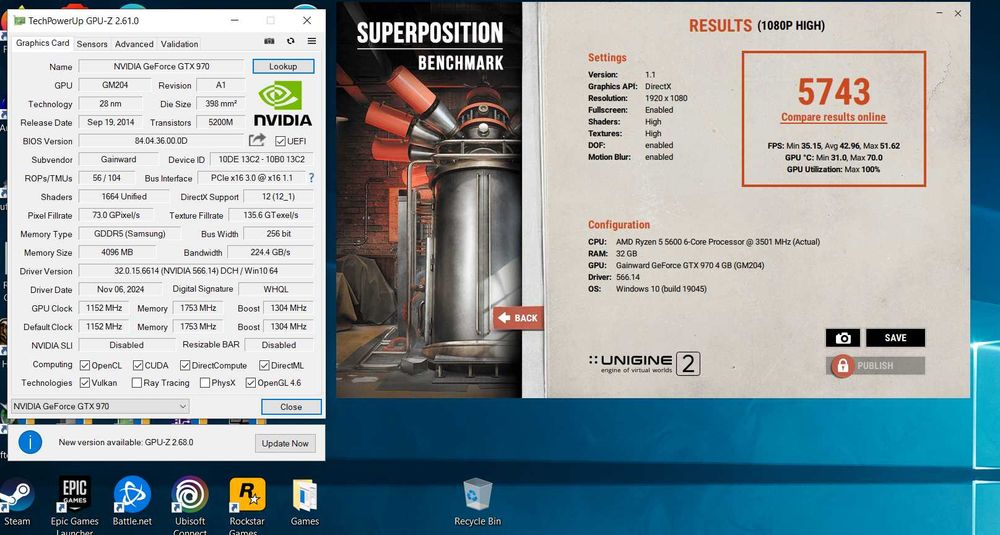1000x535 pixels.
Task: Click the Lookup button
Action: coord(283,66)
